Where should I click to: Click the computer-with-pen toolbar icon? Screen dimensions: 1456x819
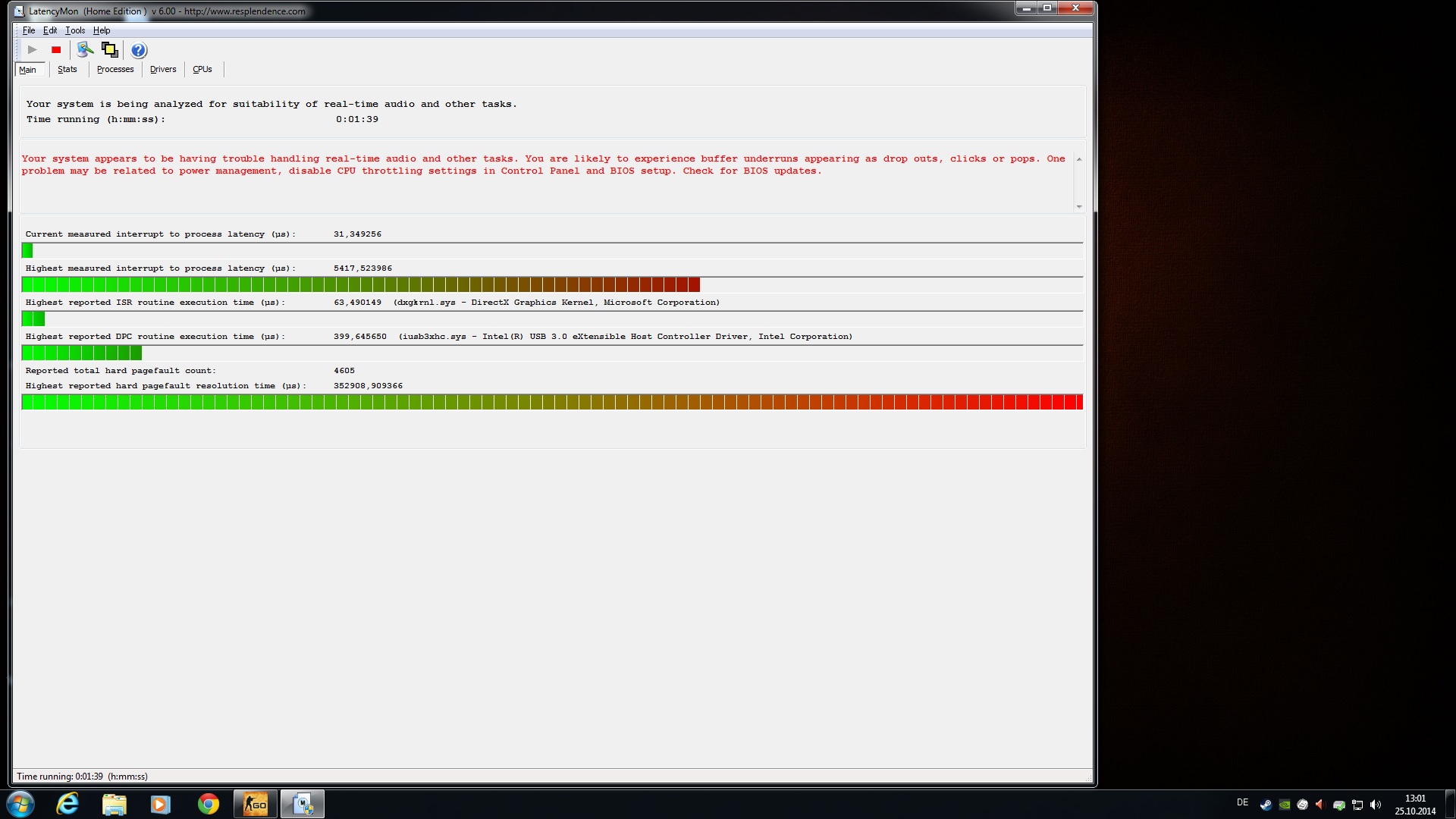coord(85,50)
